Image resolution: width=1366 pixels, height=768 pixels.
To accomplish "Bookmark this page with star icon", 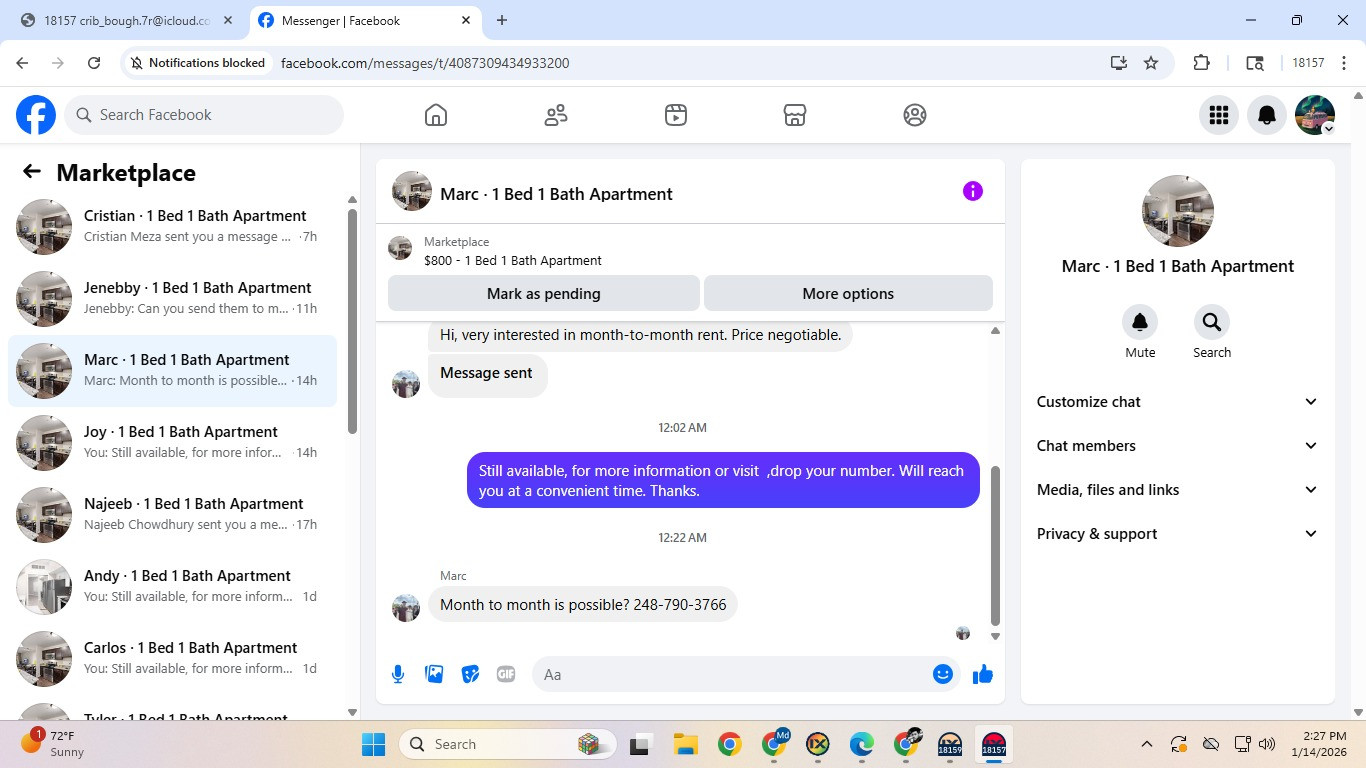I will [1151, 63].
